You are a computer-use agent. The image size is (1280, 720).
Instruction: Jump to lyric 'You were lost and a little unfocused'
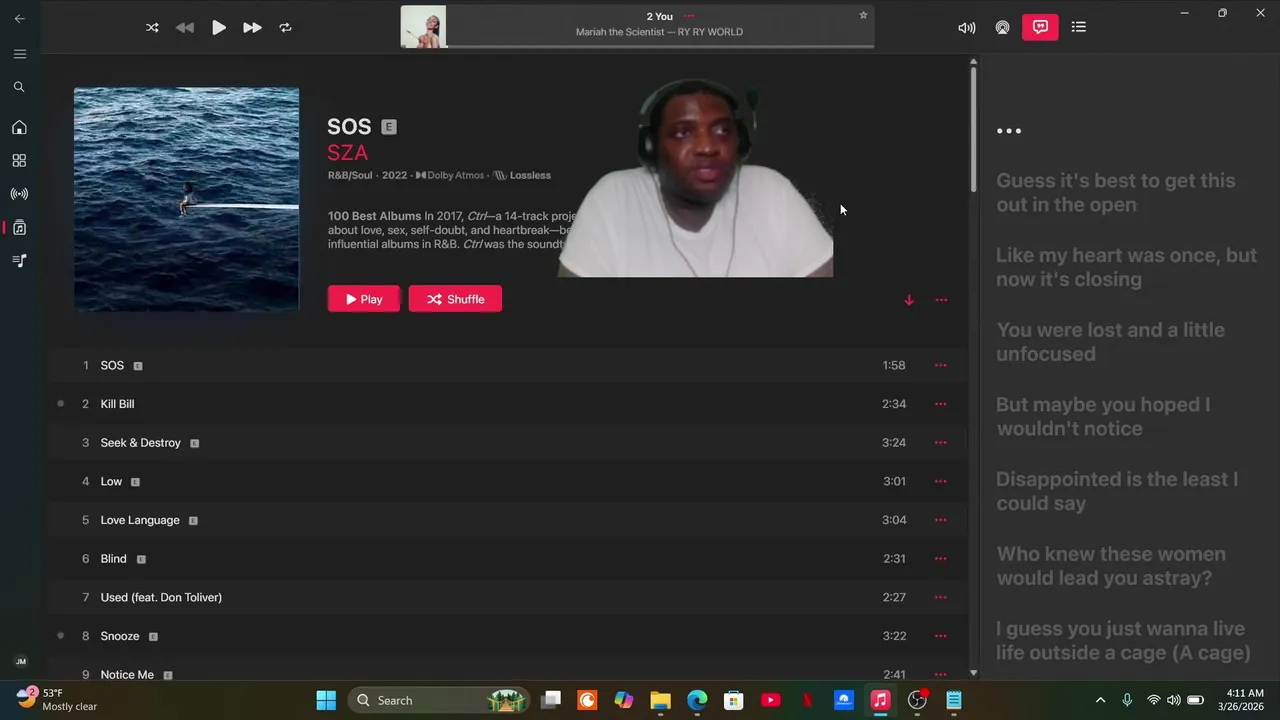(1110, 341)
